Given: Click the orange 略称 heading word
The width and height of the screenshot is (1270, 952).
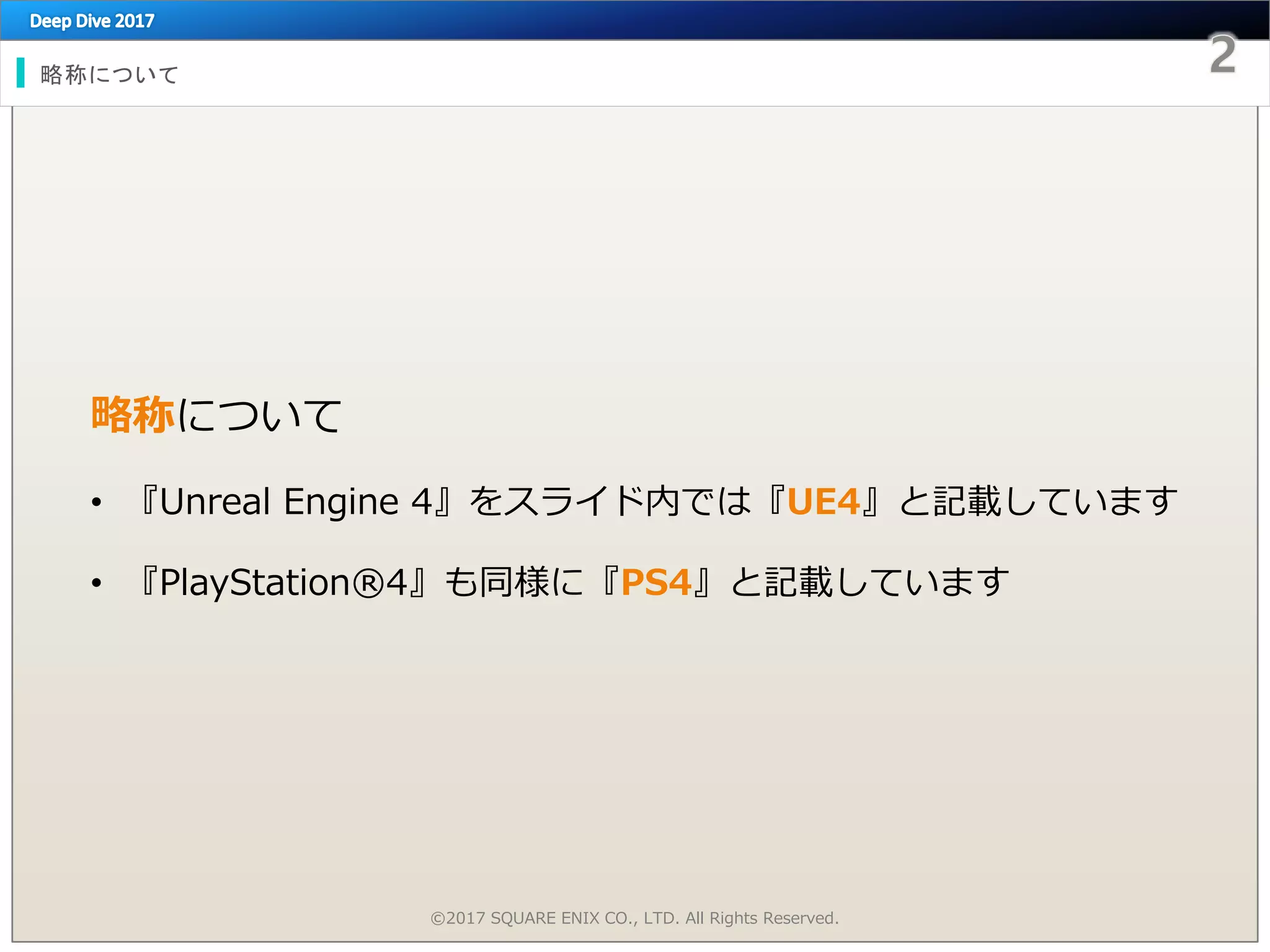Looking at the screenshot, I should point(133,415).
